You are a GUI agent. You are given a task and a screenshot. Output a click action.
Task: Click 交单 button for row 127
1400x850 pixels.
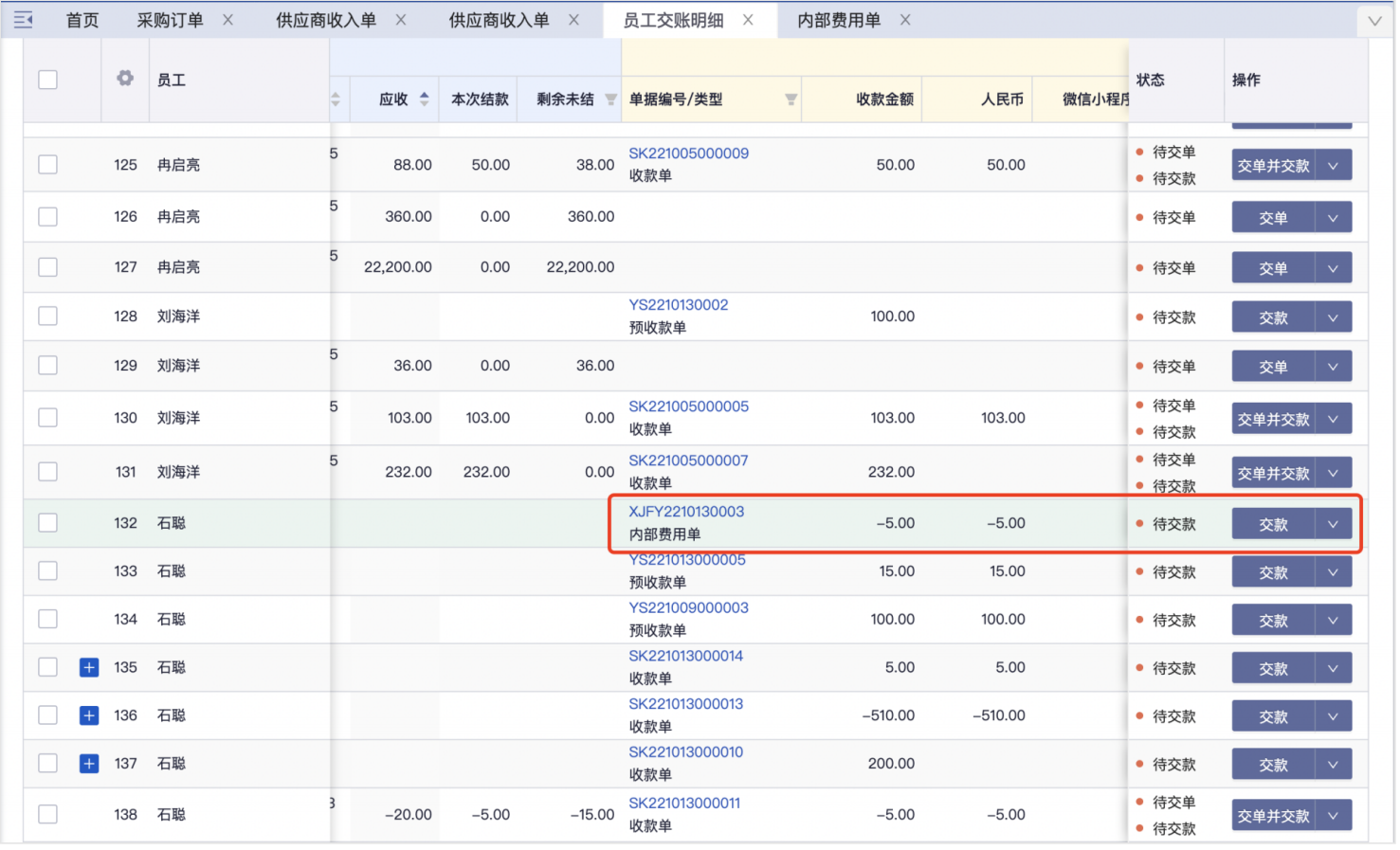pyautogui.click(x=1272, y=268)
